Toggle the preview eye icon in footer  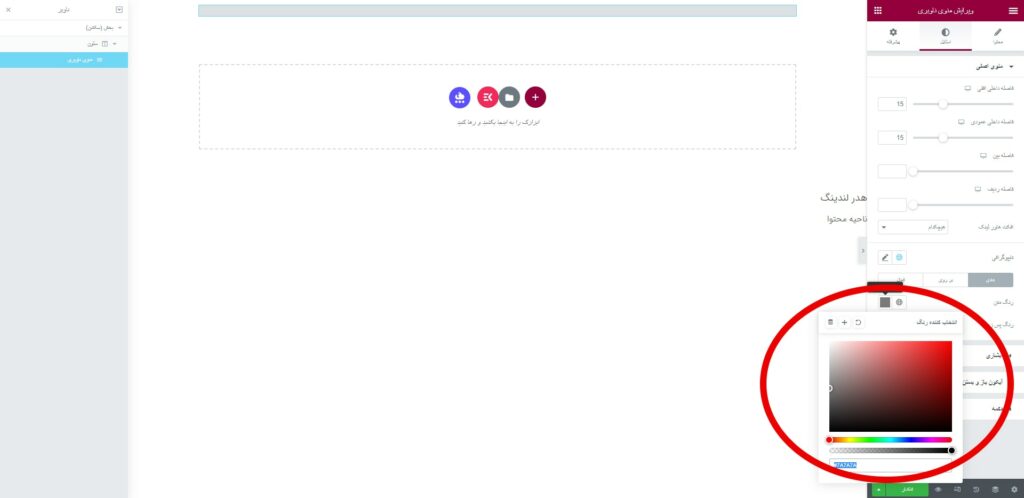[938, 490]
